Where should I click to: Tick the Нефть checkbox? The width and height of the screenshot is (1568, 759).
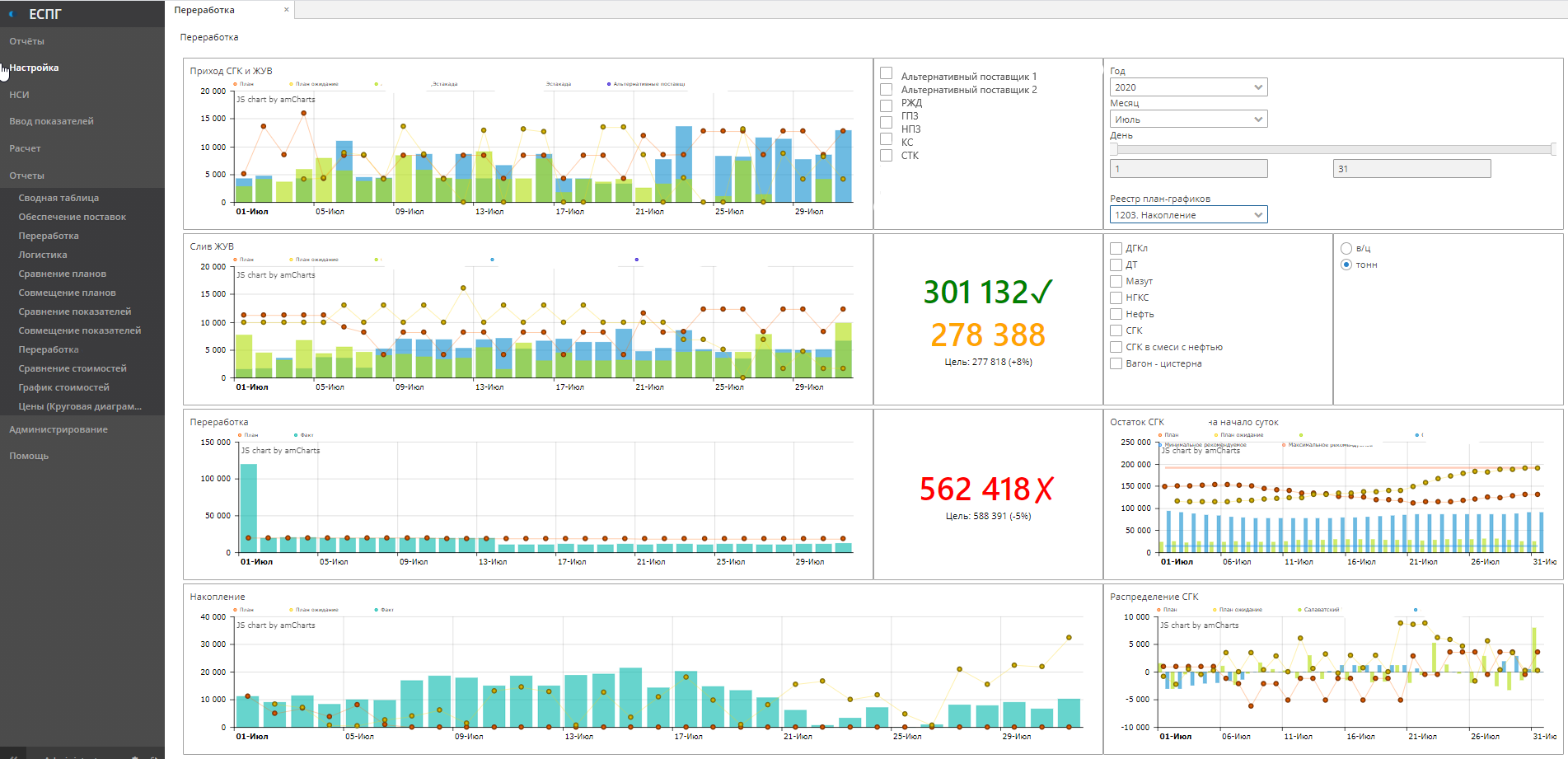(1116, 314)
